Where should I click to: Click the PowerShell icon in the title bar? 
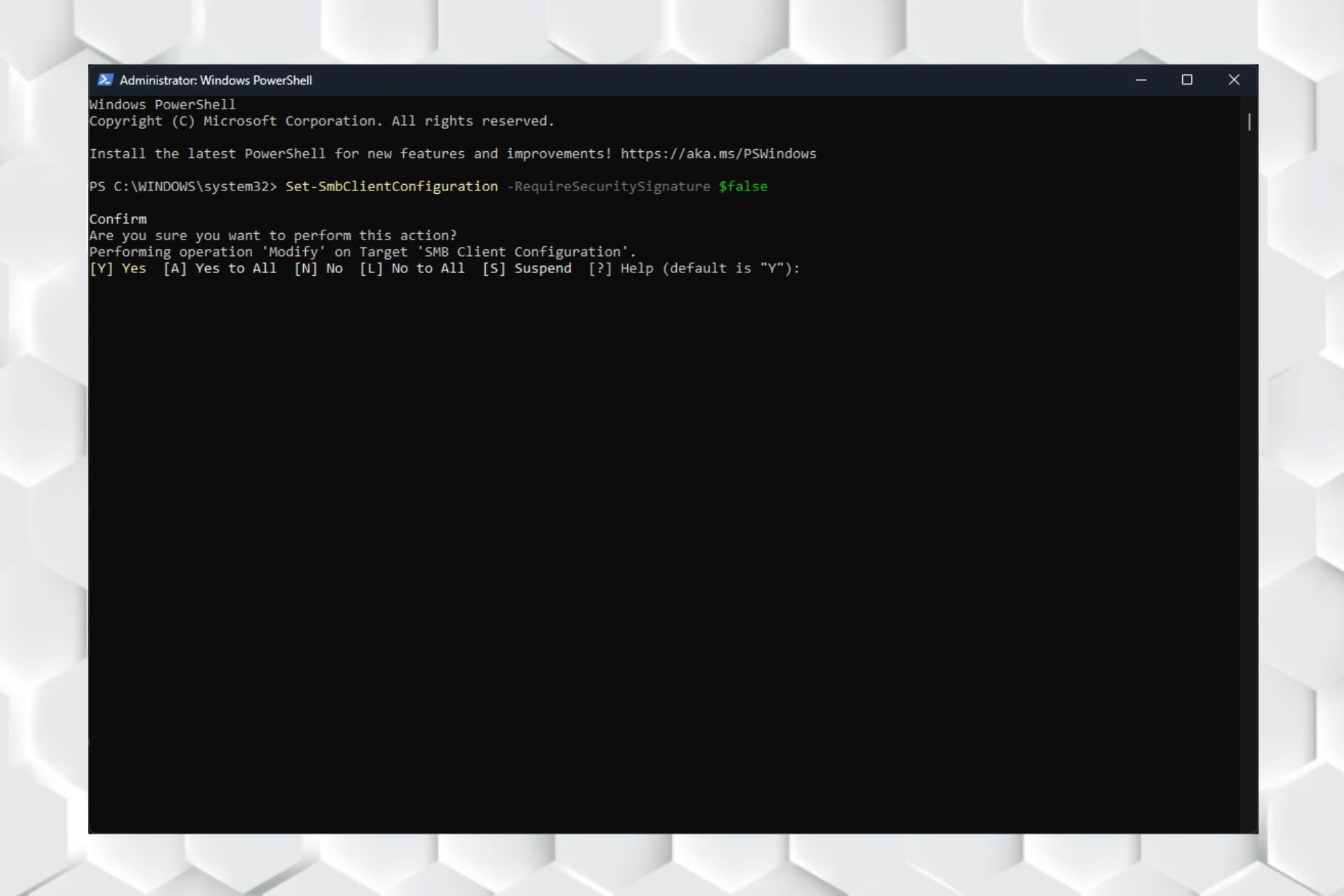tap(105, 80)
